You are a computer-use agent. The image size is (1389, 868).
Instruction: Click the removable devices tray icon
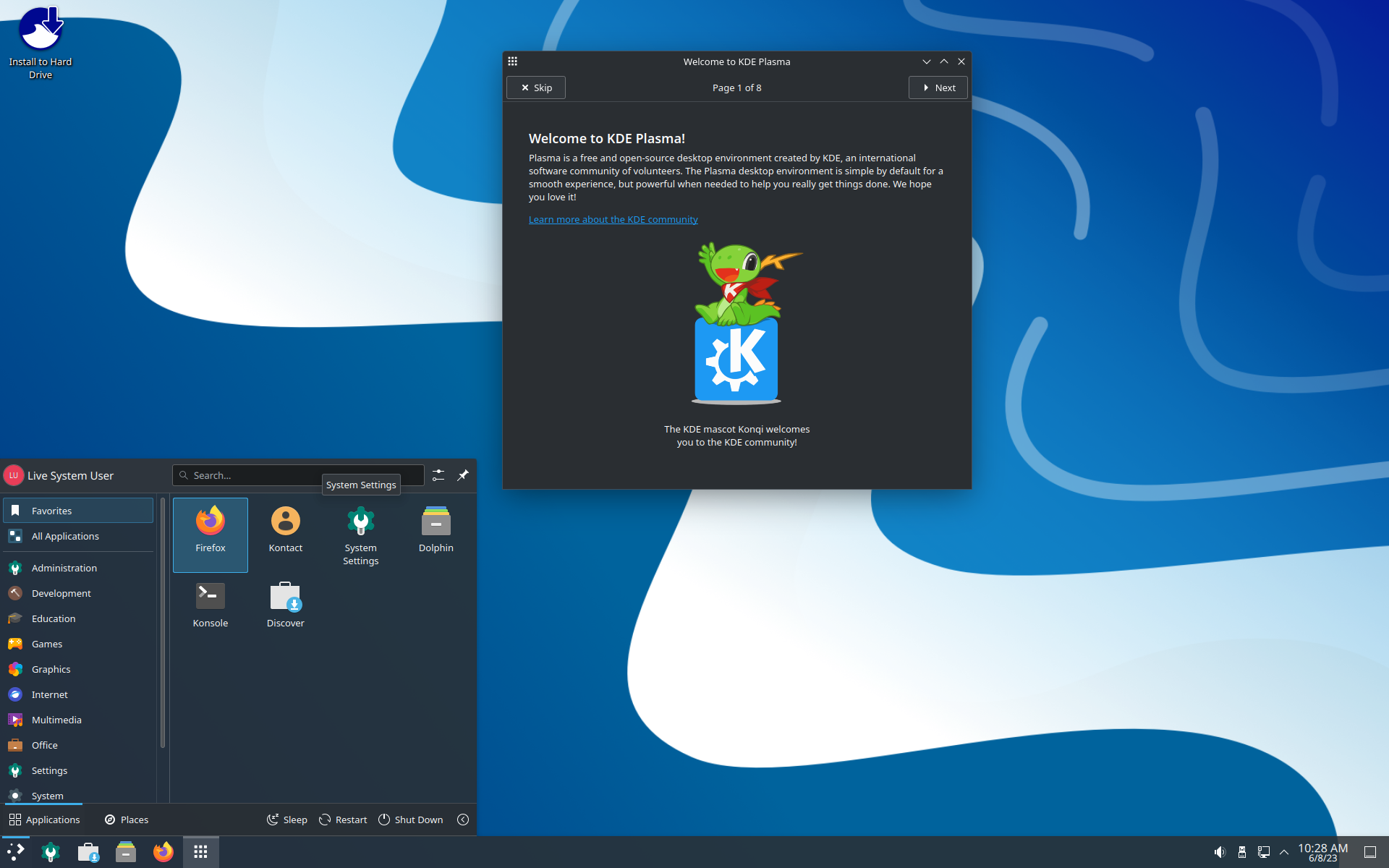(x=1241, y=851)
